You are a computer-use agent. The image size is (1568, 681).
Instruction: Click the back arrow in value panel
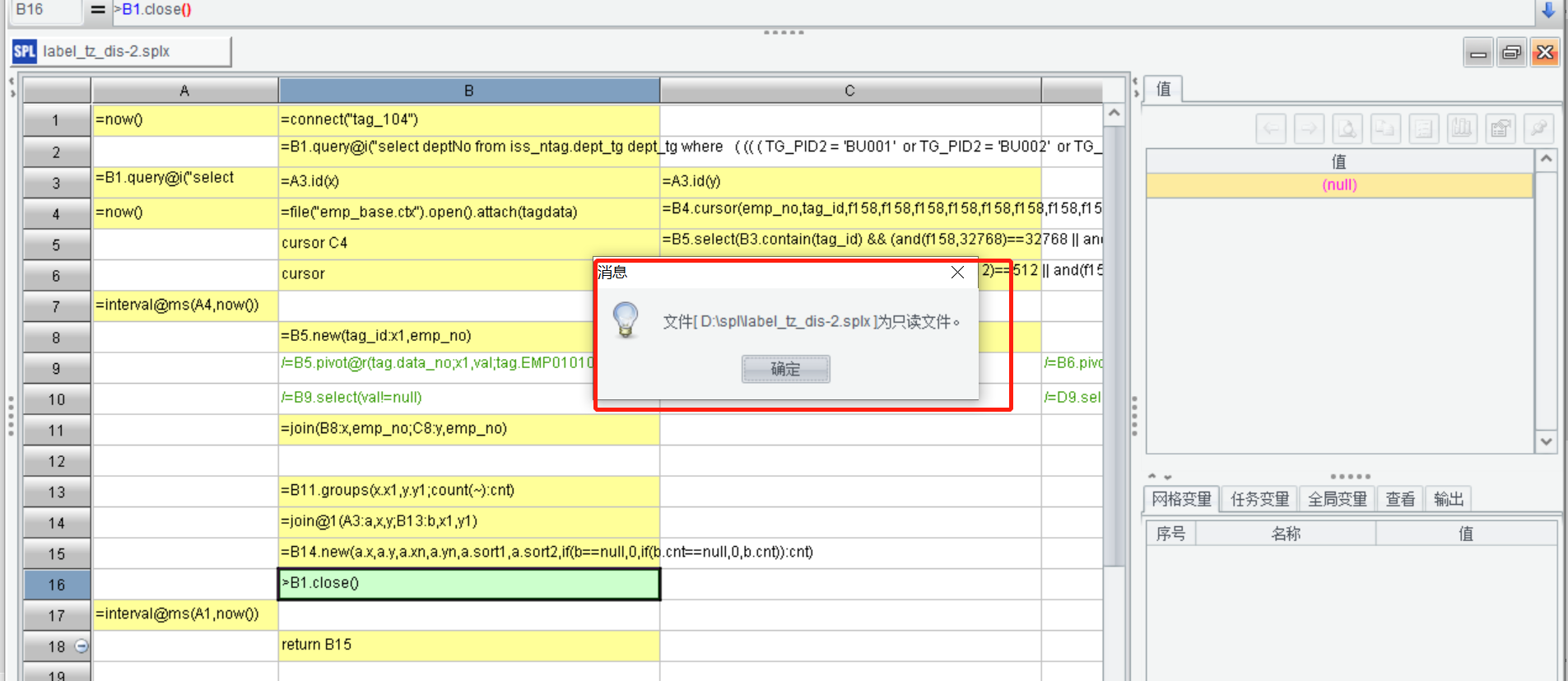point(1271,128)
